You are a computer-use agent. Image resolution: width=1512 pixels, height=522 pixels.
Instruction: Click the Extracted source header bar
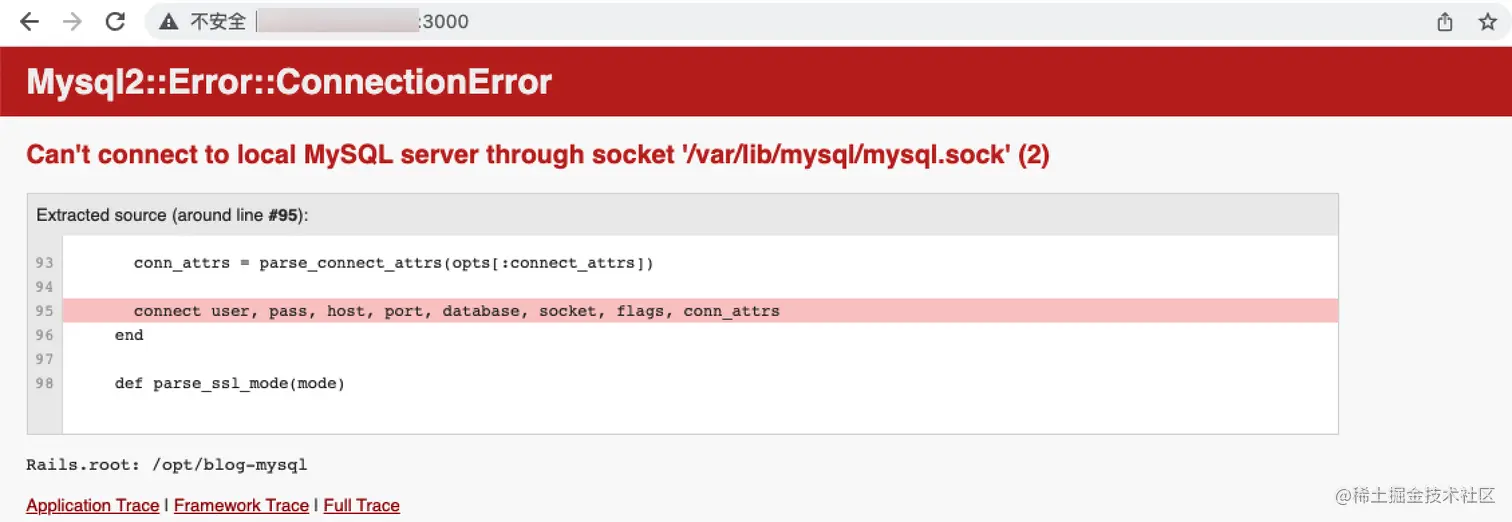(683, 215)
